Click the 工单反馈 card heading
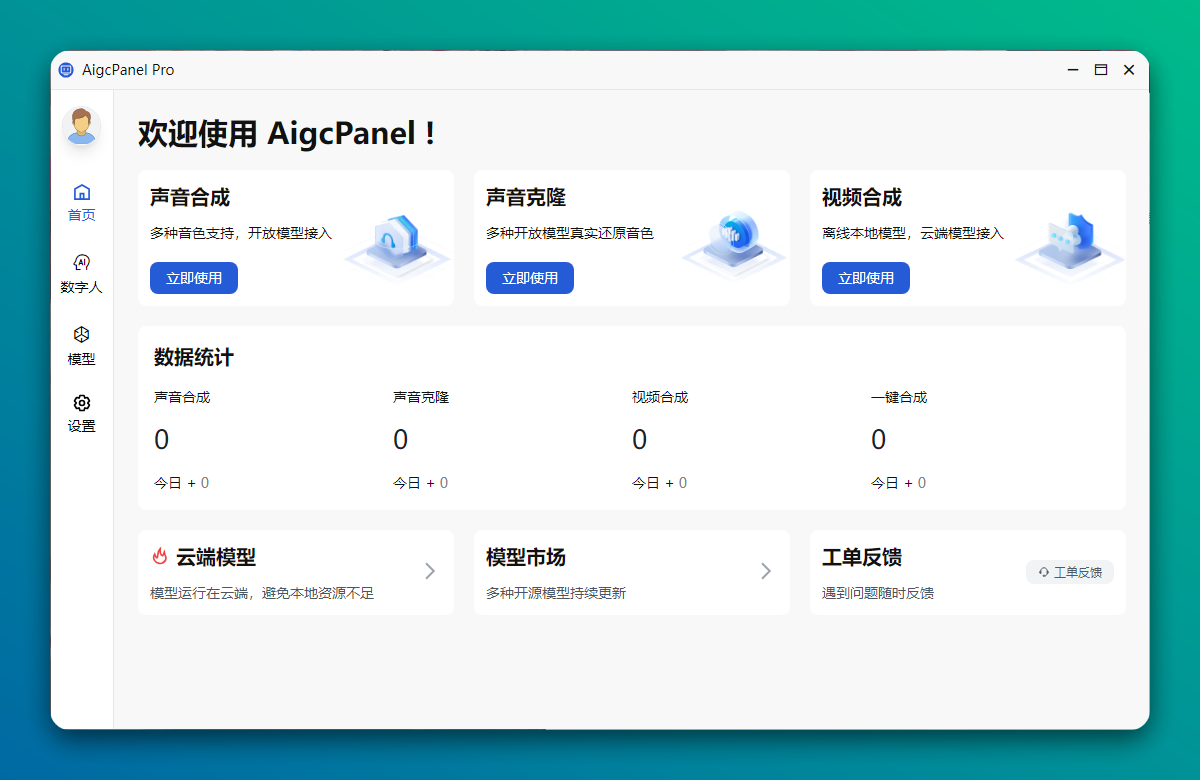Viewport: 1200px width, 780px height. click(x=862, y=557)
